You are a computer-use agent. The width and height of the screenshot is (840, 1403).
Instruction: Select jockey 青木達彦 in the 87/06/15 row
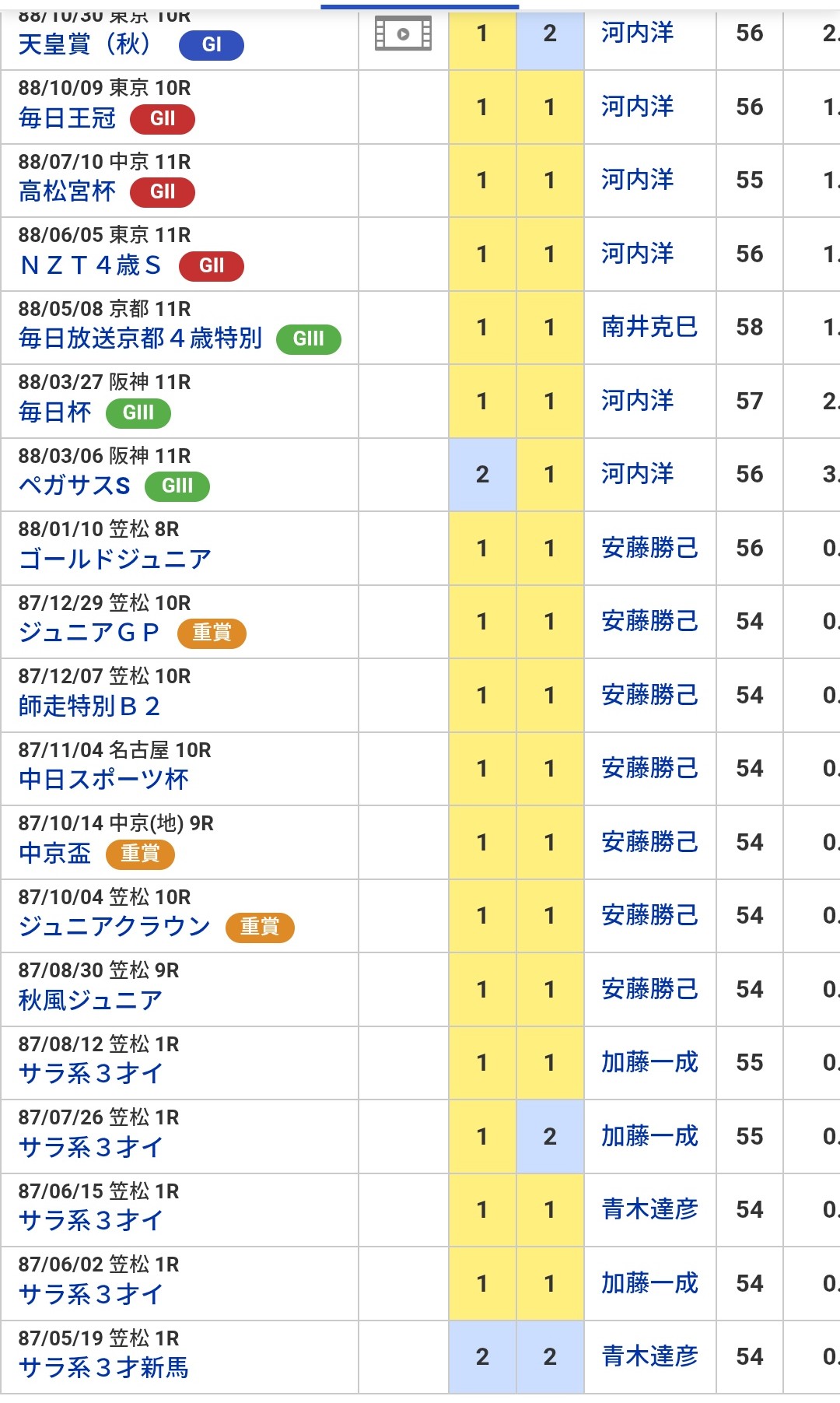(x=649, y=1209)
